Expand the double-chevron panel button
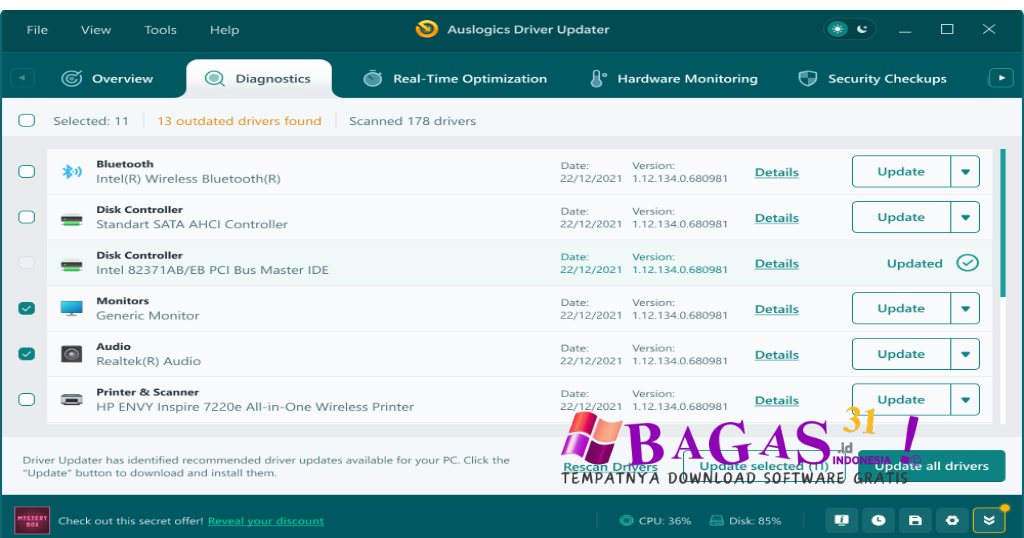1024x538 pixels. point(989,520)
